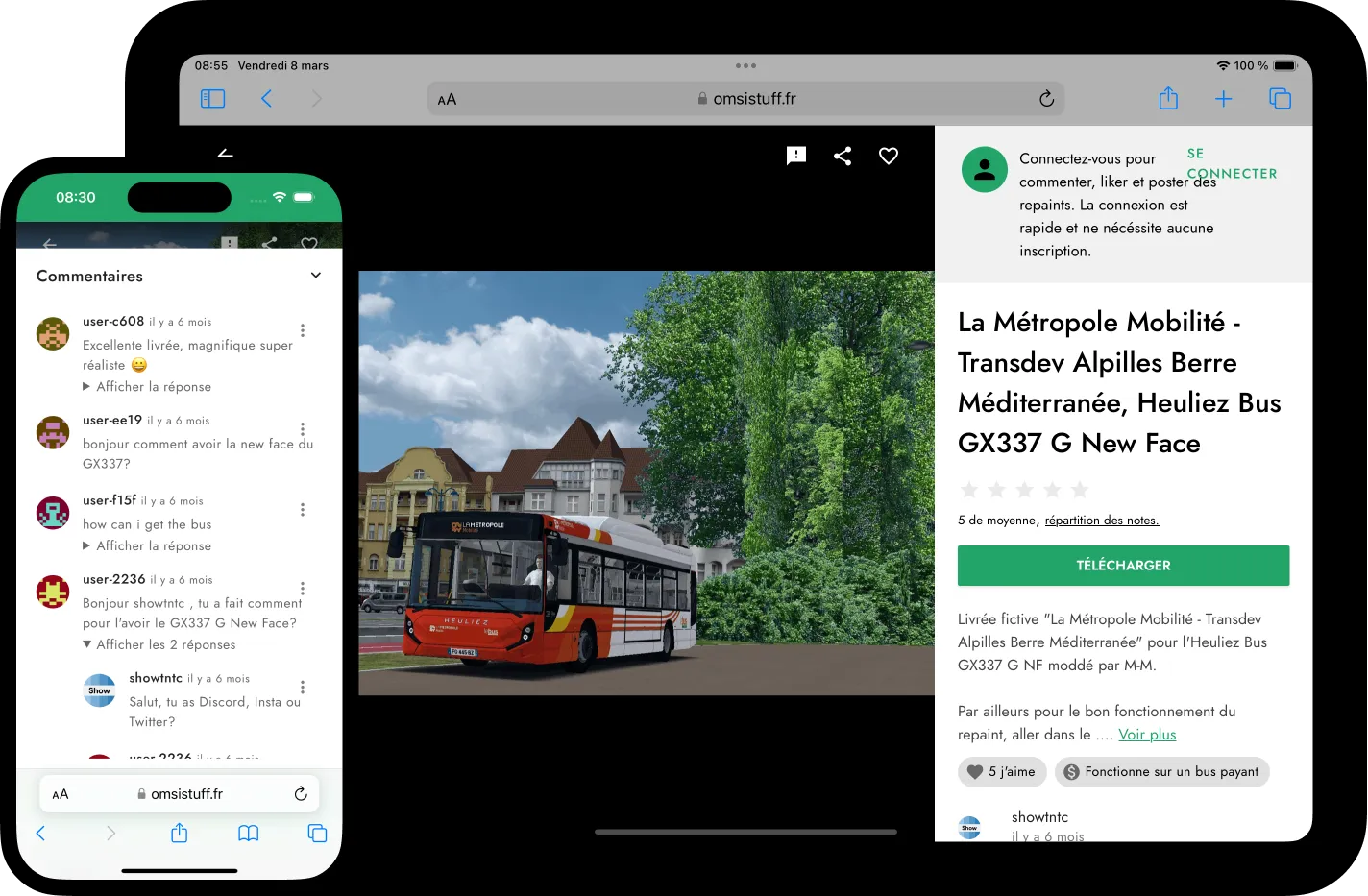Open AA menu in phone Safari

[61, 794]
